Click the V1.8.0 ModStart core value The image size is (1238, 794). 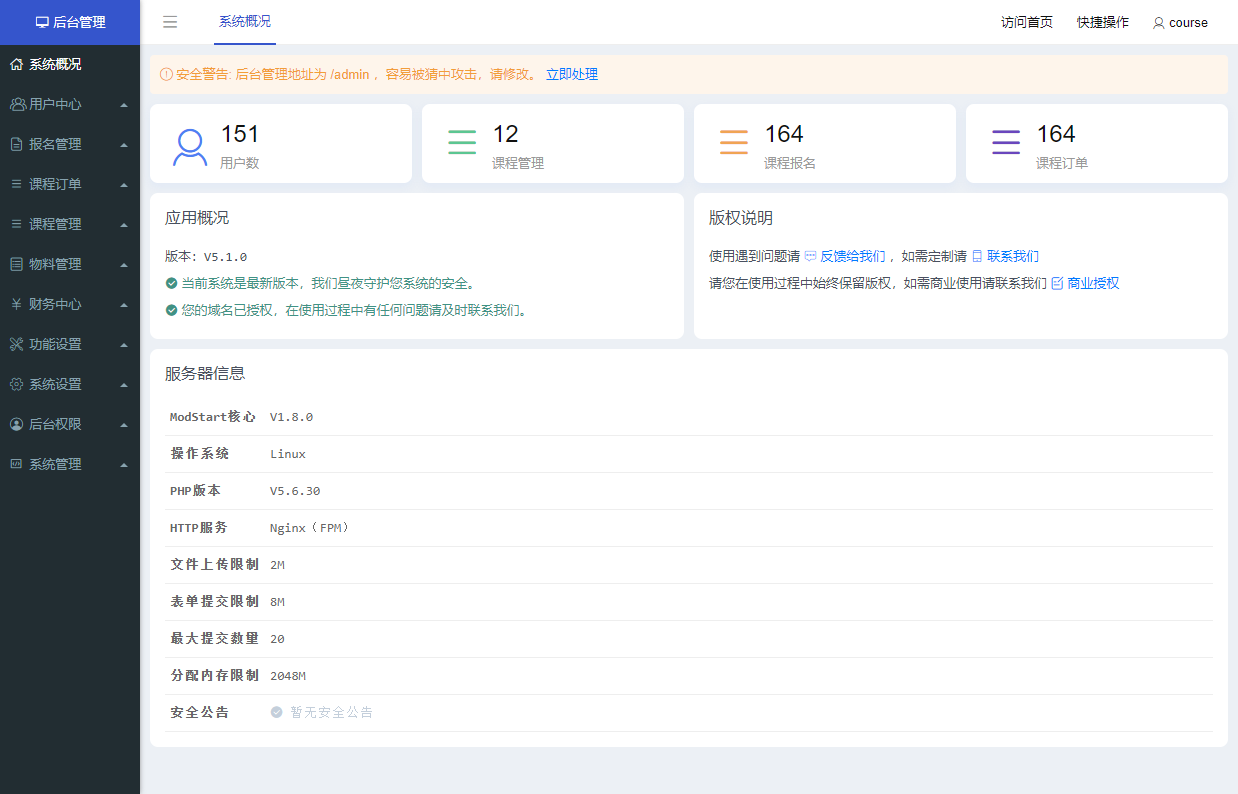(291, 417)
